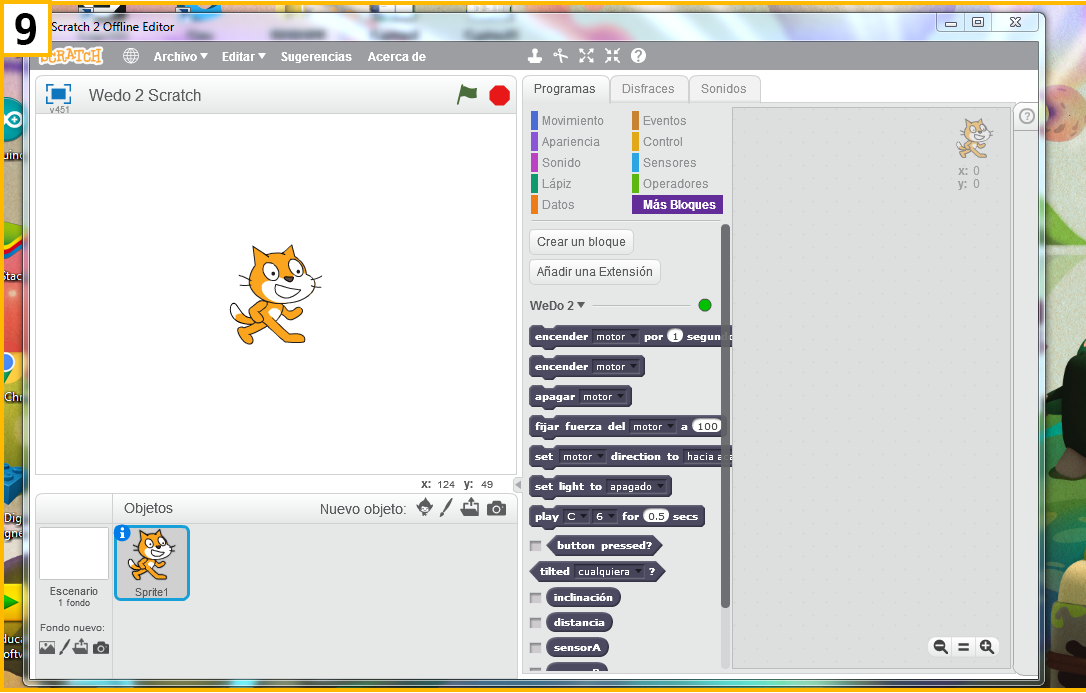Click the blocks palette vertical scrollbar

(725, 415)
